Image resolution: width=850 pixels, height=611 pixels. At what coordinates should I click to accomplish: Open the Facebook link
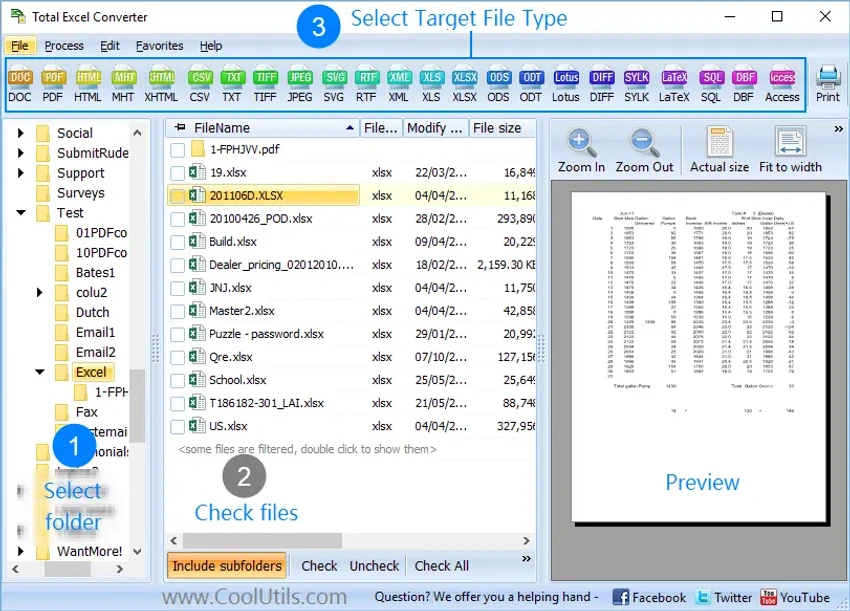click(x=649, y=597)
